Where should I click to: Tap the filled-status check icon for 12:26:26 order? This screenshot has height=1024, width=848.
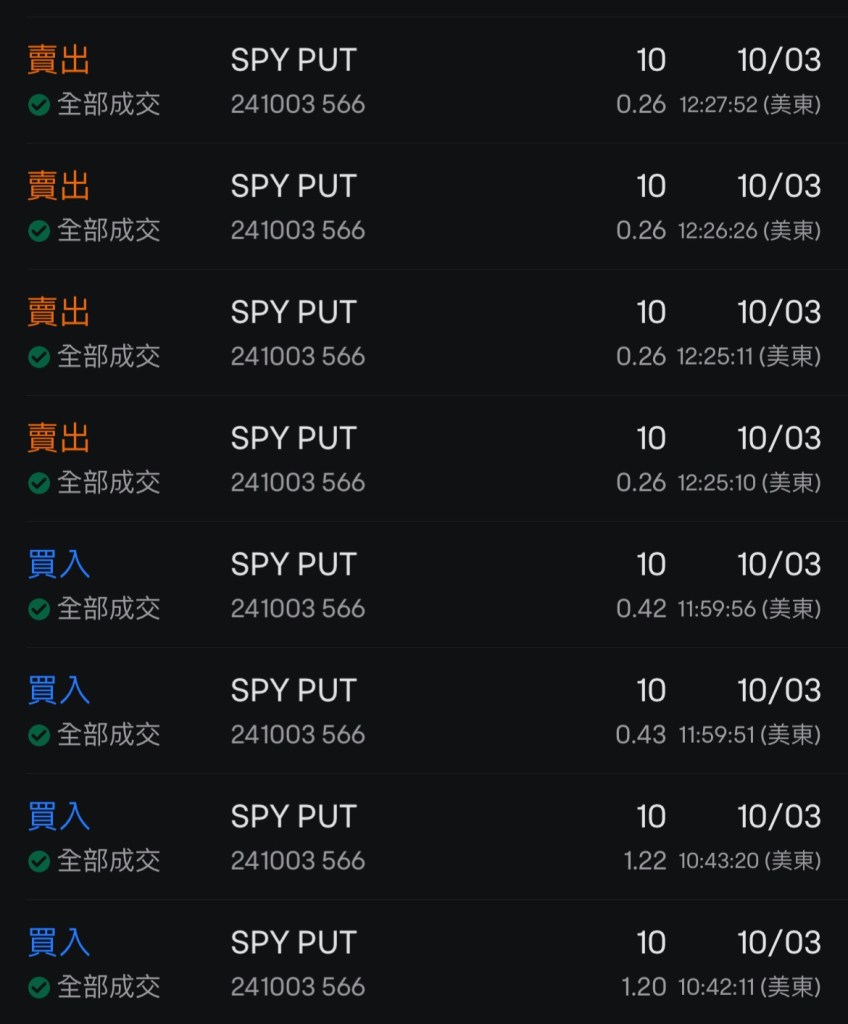(39, 231)
